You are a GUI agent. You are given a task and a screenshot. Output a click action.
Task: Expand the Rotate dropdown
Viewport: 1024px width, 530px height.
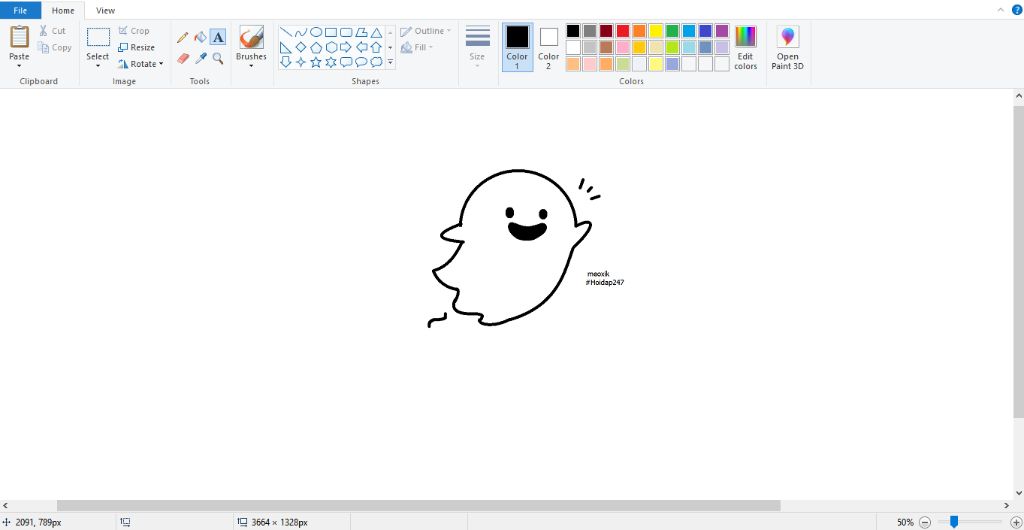[x=140, y=64]
